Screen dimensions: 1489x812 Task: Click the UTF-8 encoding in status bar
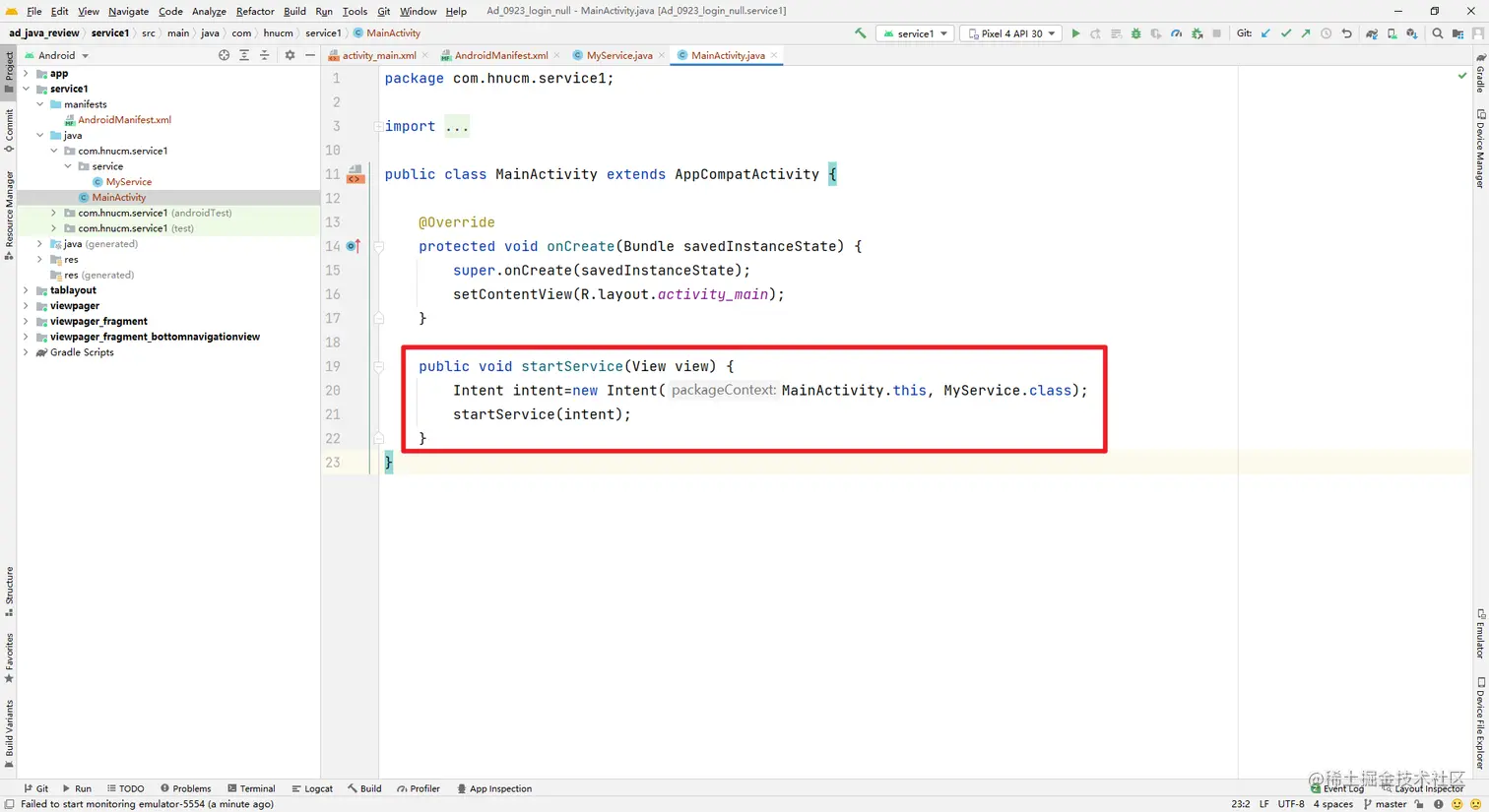click(1291, 804)
